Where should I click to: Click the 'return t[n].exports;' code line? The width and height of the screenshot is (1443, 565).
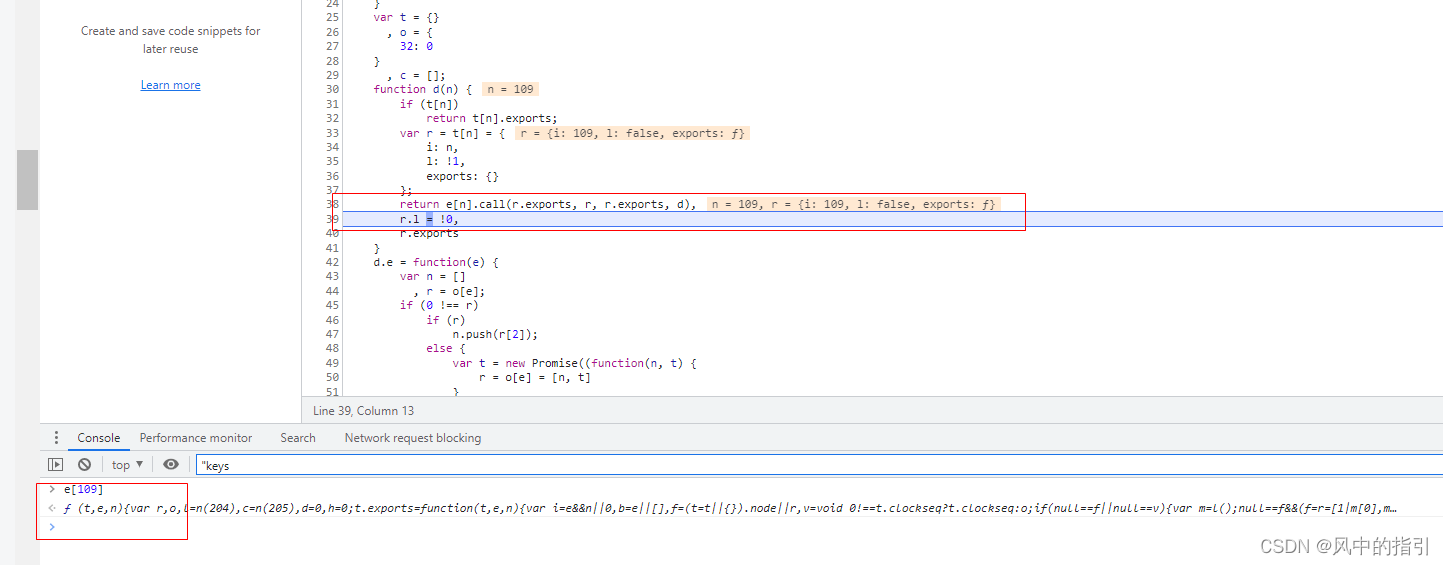[492, 118]
